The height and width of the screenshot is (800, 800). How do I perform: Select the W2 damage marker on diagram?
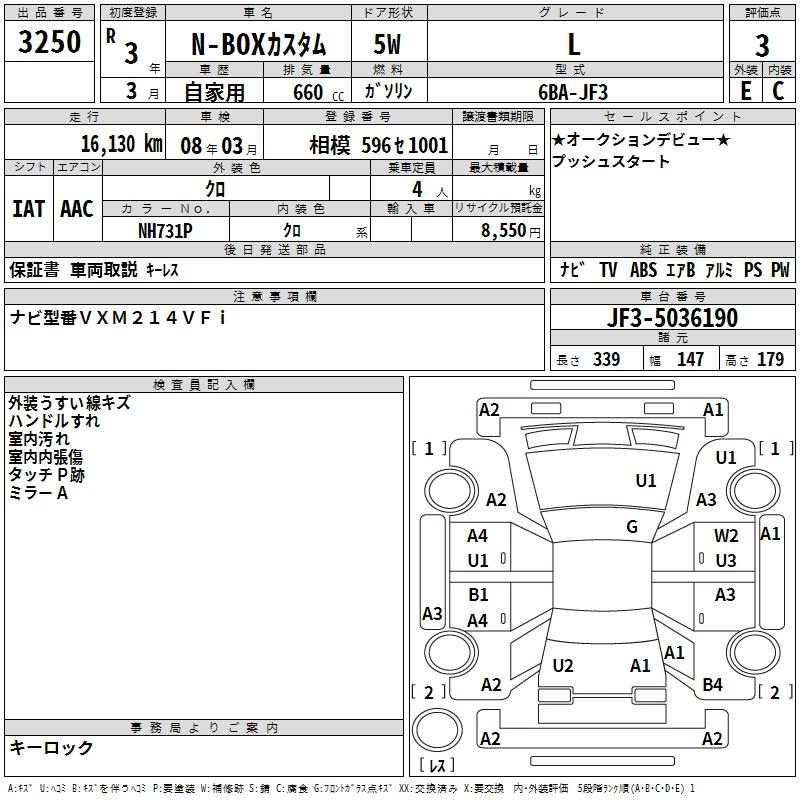pos(726,536)
